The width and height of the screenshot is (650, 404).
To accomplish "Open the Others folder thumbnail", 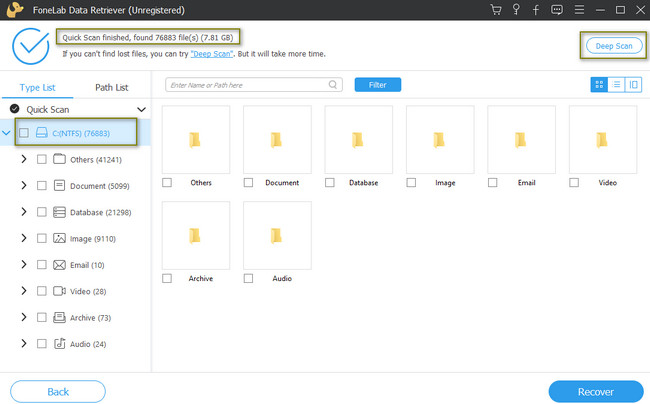I will pos(196,140).
